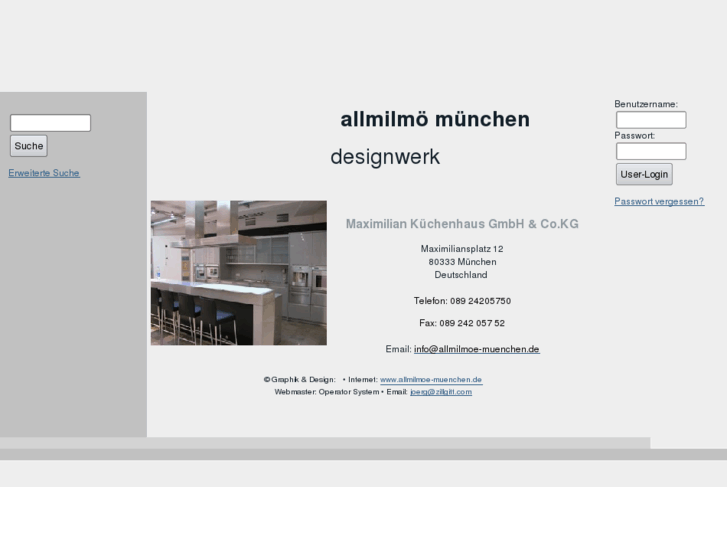Open the Passwort vergessen? link
This screenshot has width=727, height=545.
tap(659, 201)
